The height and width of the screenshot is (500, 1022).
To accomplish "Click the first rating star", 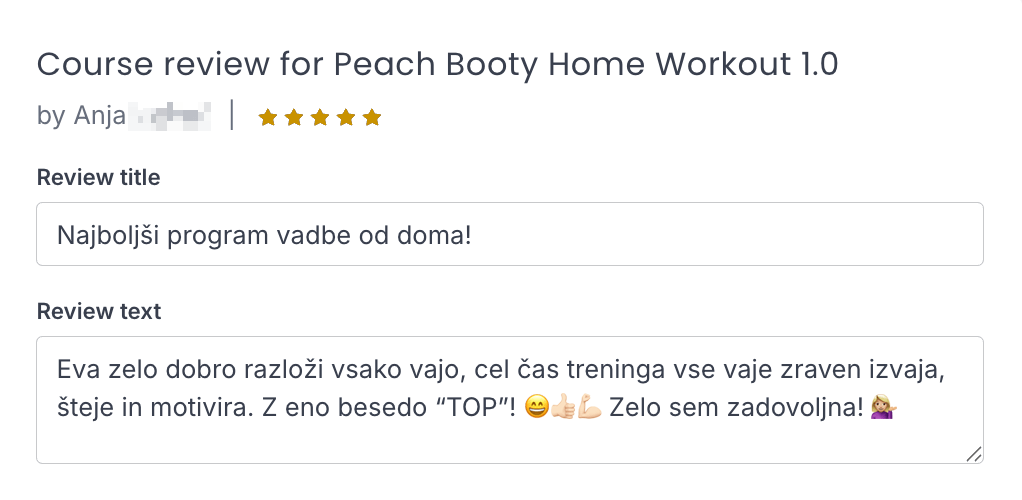I will (268, 118).
